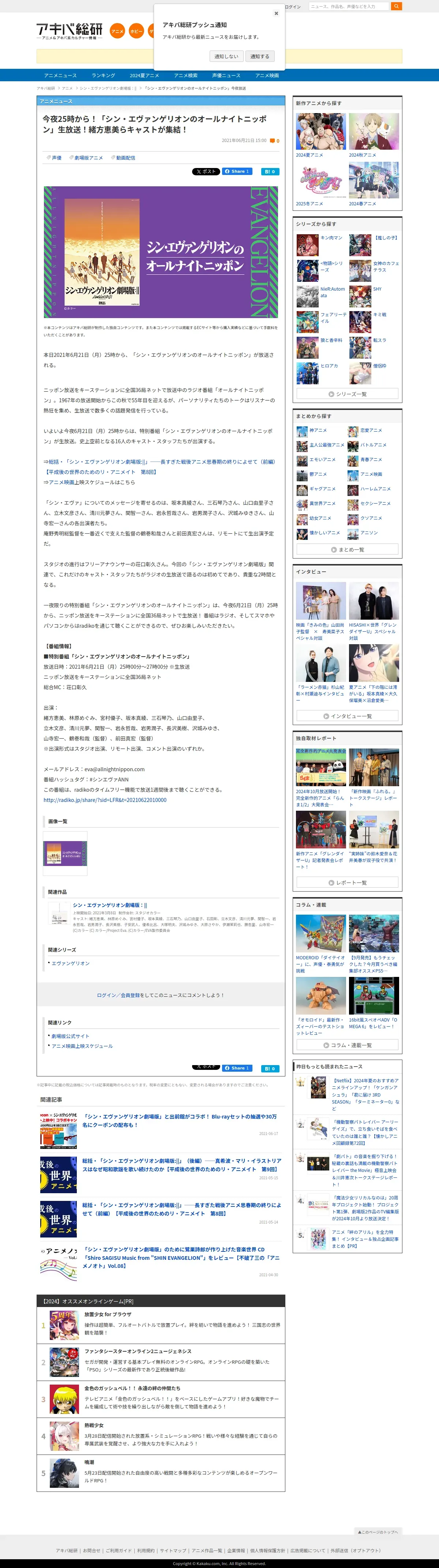The height and width of the screenshot is (1568, 439).
Task: Open the Evangelion All Night Nippon banner image
Action: 161,252
